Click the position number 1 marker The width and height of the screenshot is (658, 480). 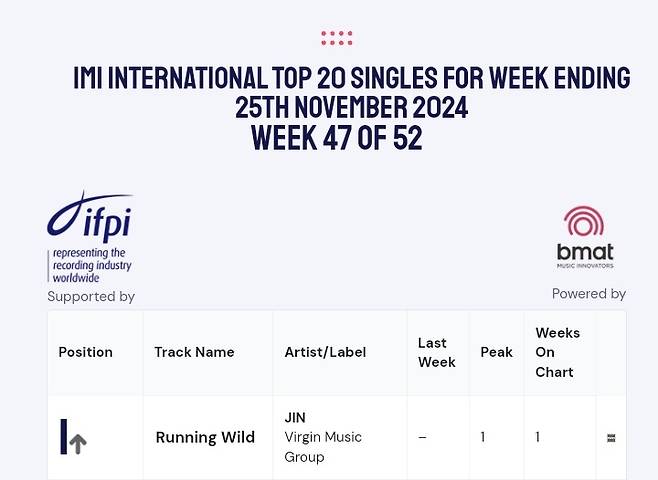click(64, 437)
